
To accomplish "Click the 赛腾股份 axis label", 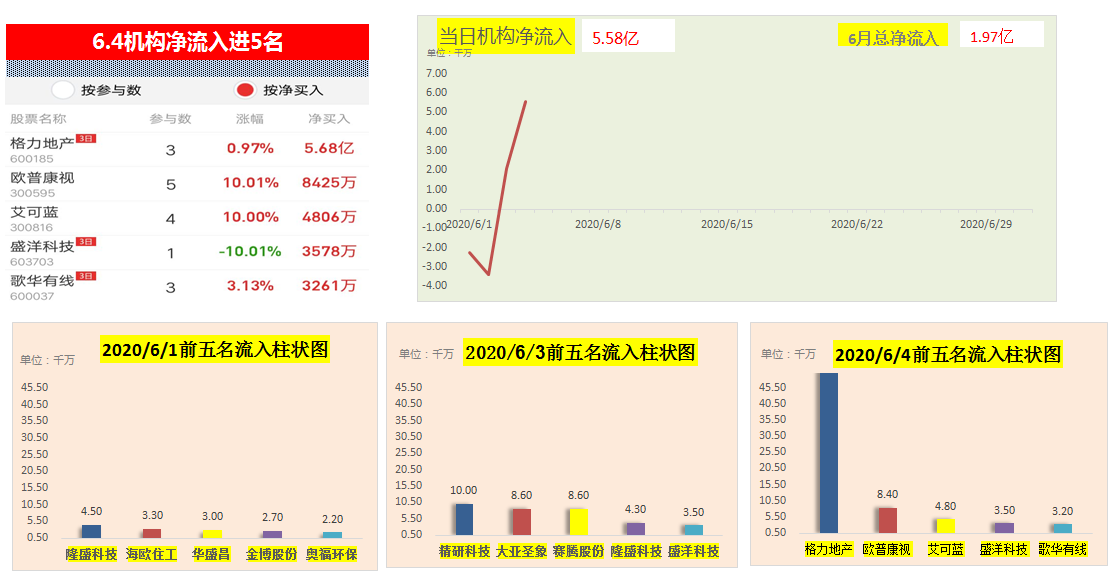I will 578,551.
